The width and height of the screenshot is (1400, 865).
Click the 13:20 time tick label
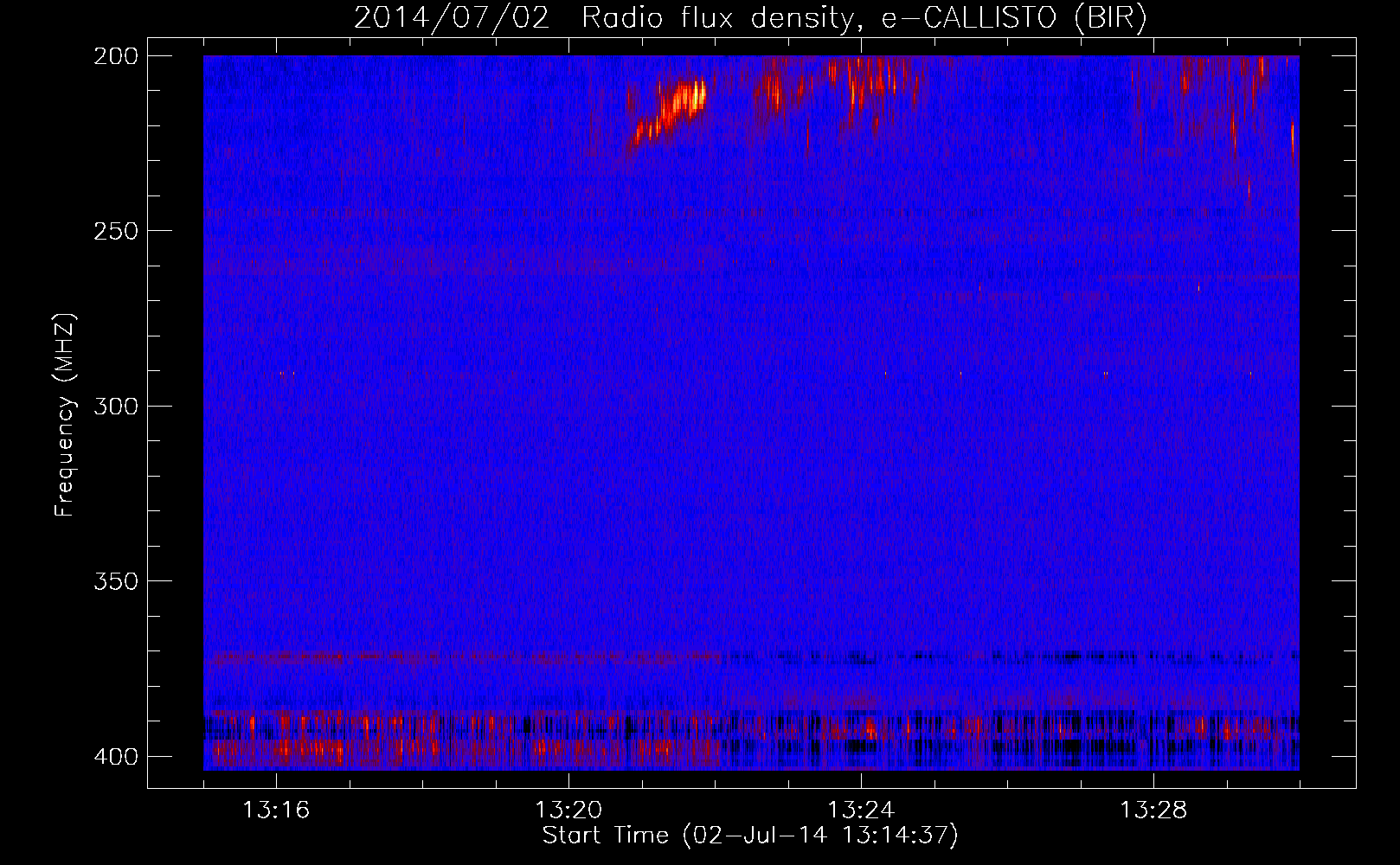click(568, 811)
